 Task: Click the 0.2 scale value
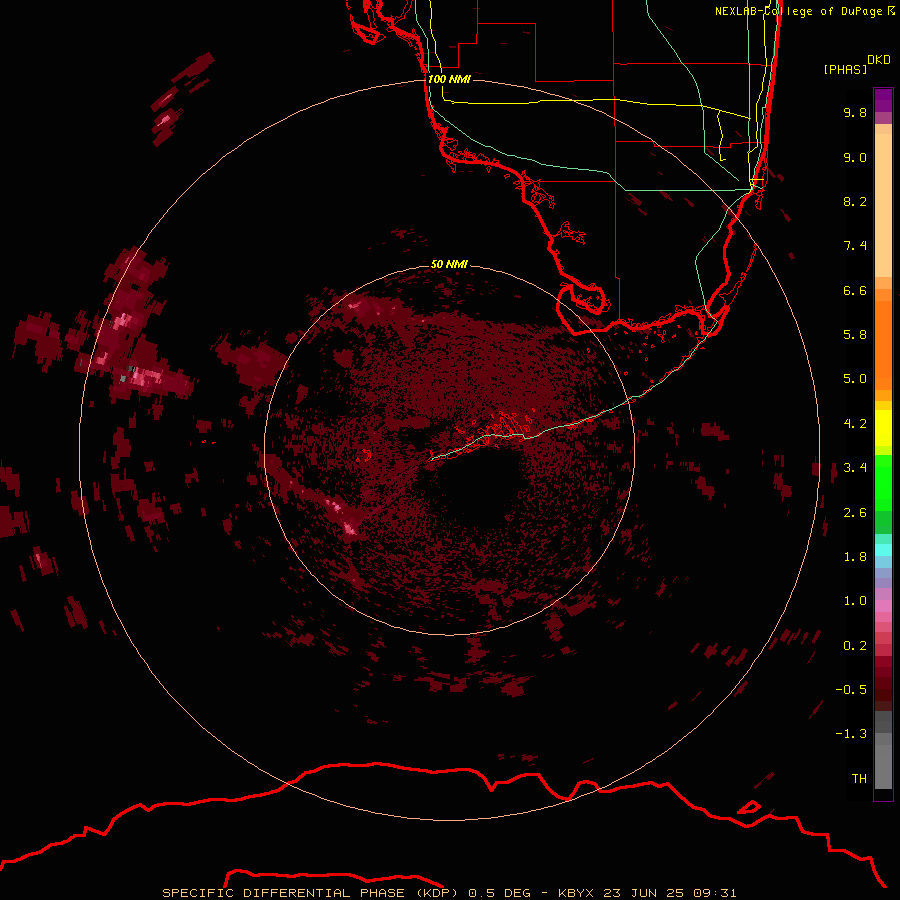tap(855, 646)
